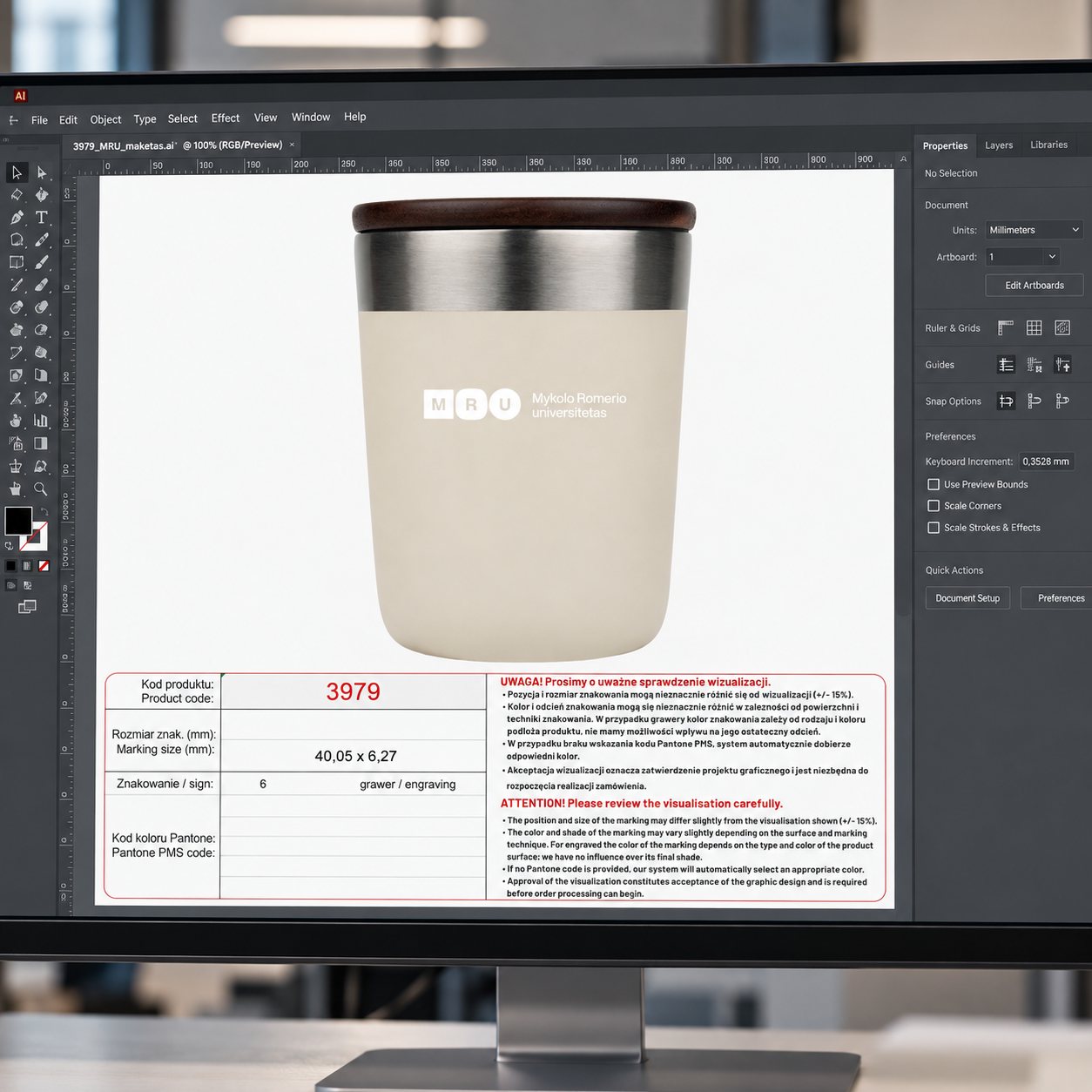Click the last Snap Options icon
This screenshot has width=1092, height=1092.
[x=1062, y=401]
